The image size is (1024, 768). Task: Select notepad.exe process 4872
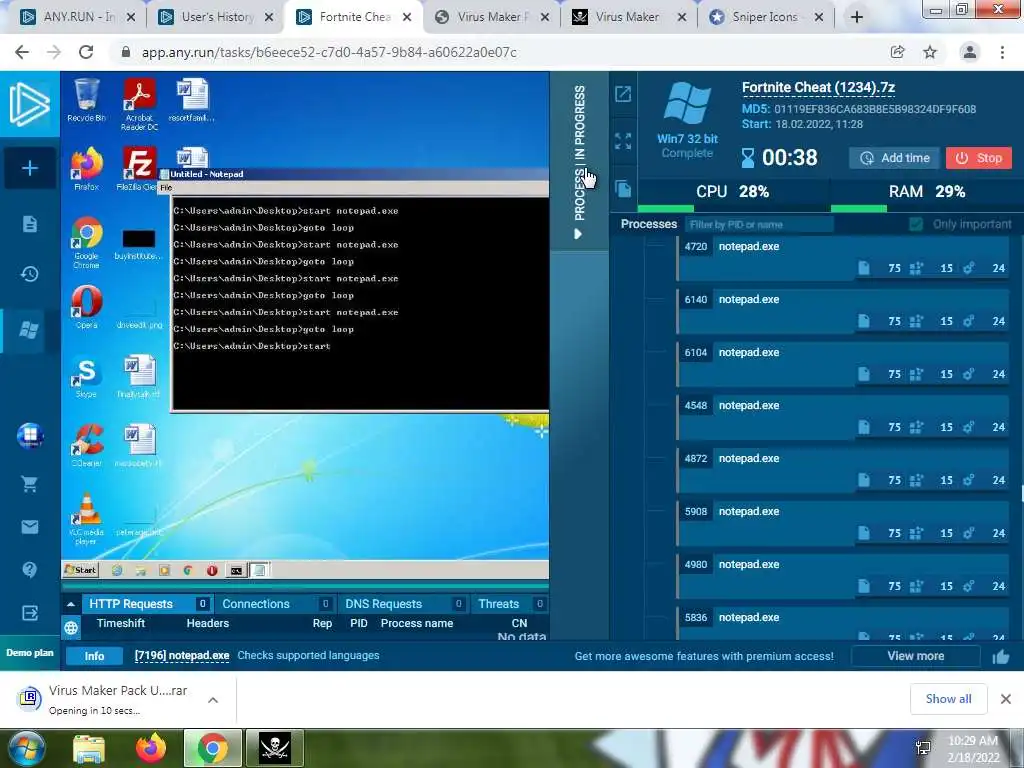[x=843, y=471]
